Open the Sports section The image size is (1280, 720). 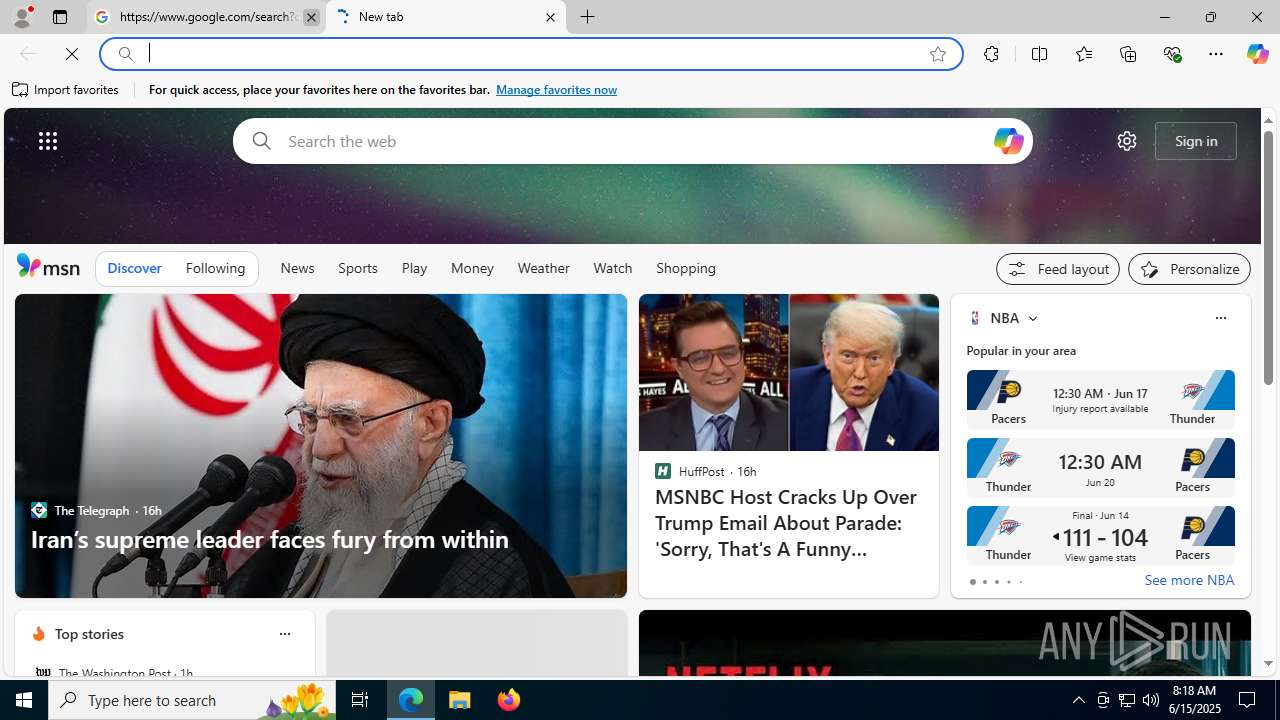pos(358,268)
